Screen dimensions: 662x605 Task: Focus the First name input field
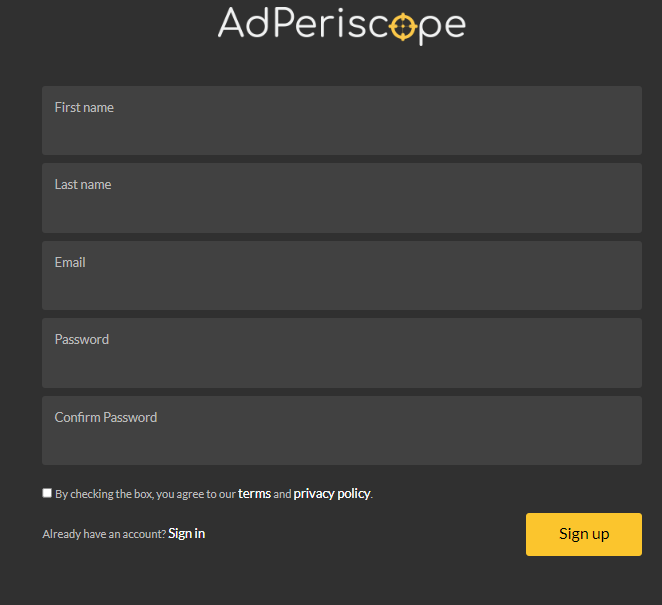coord(342,120)
